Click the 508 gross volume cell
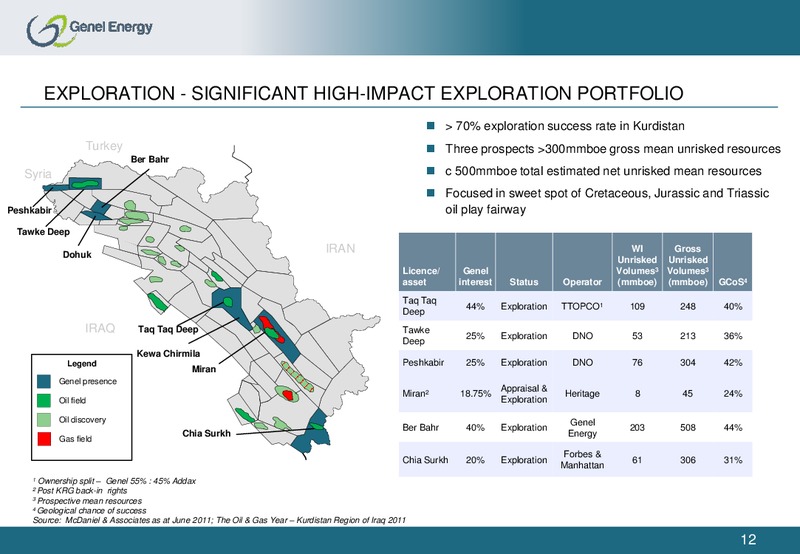This screenshot has height=554, width=800. tap(688, 427)
